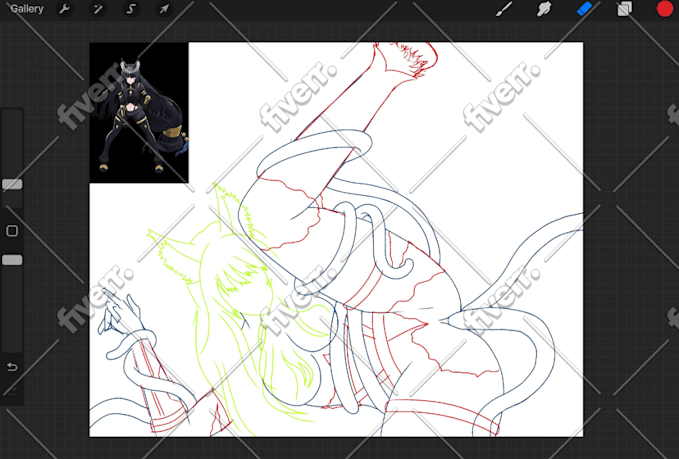
Task: Tap the character reference image
Action: point(139,113)
